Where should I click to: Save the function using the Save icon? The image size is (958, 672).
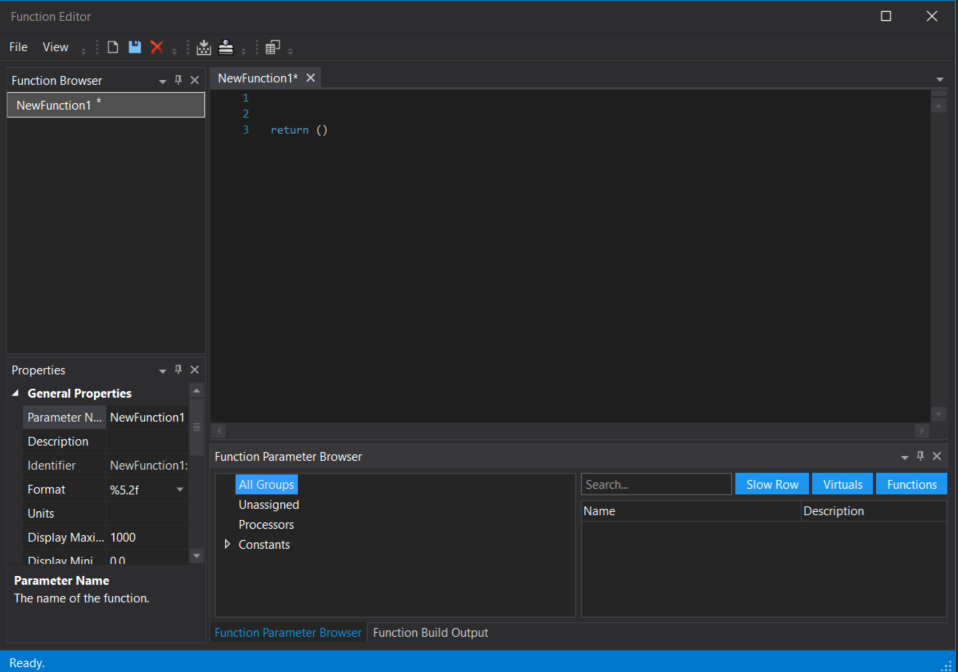tap(134, 47)
